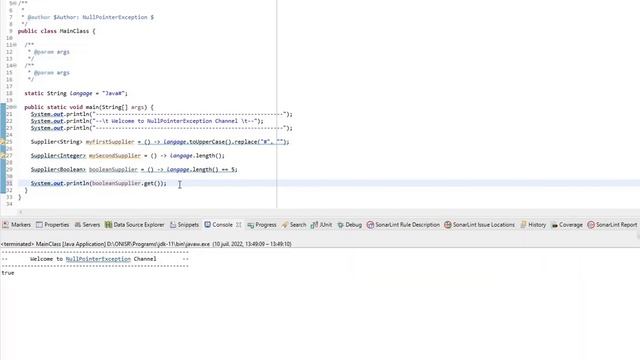Click the myFirstSupplier variable name
The height and width of the screenshot is (360, 640).
[110, 142]
